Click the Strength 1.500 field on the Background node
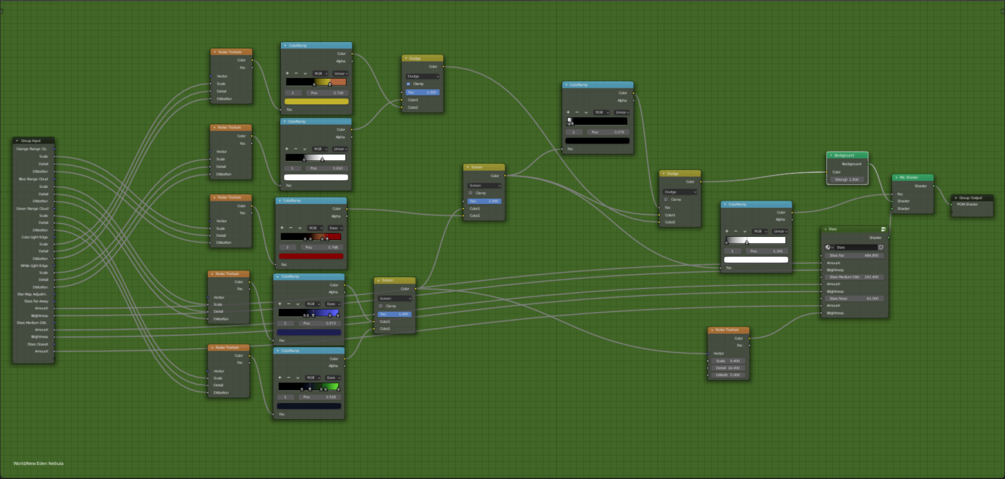 click(x=847, y=180)
